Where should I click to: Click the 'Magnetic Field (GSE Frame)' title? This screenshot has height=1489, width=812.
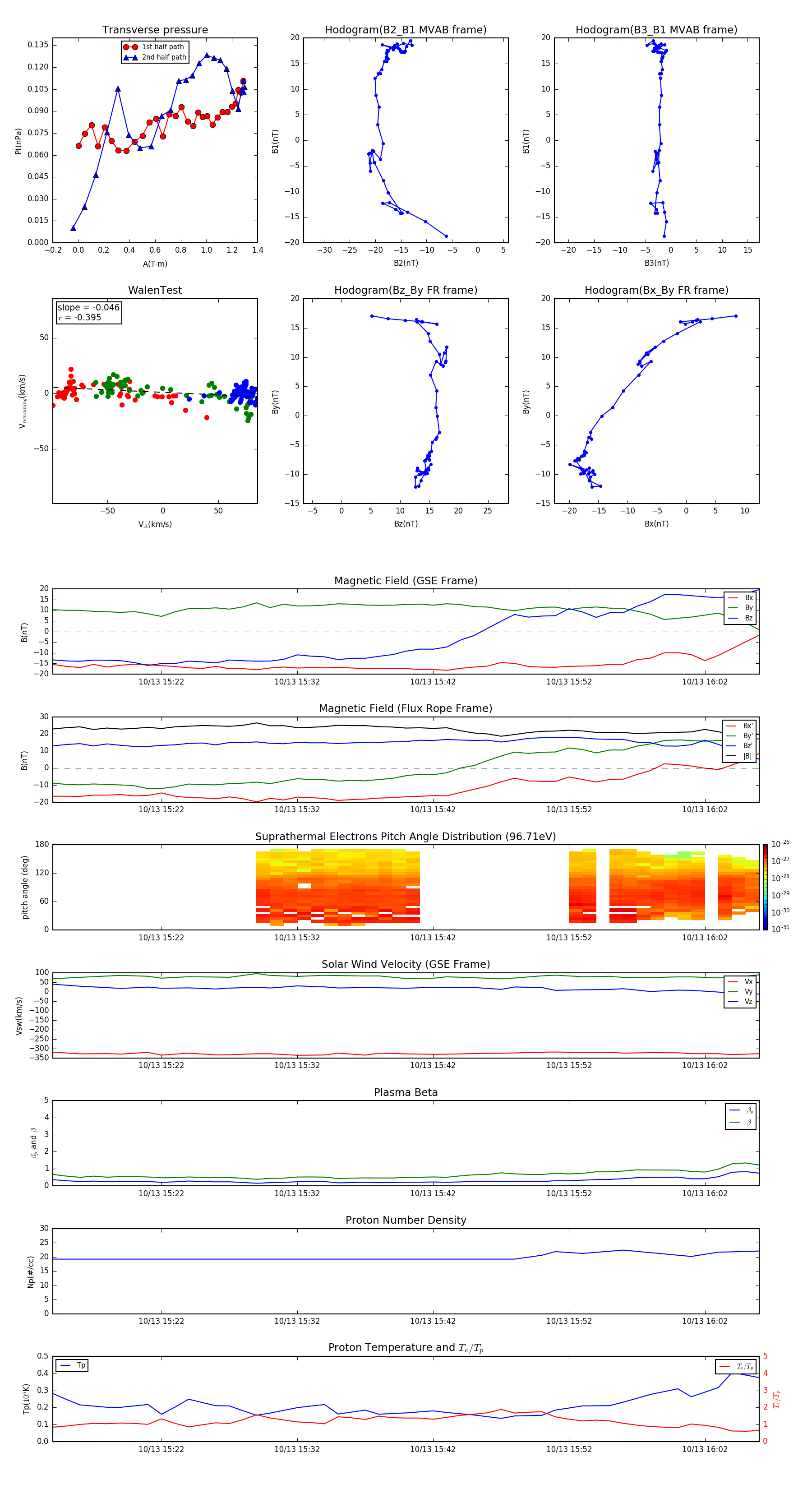(406, 581)
